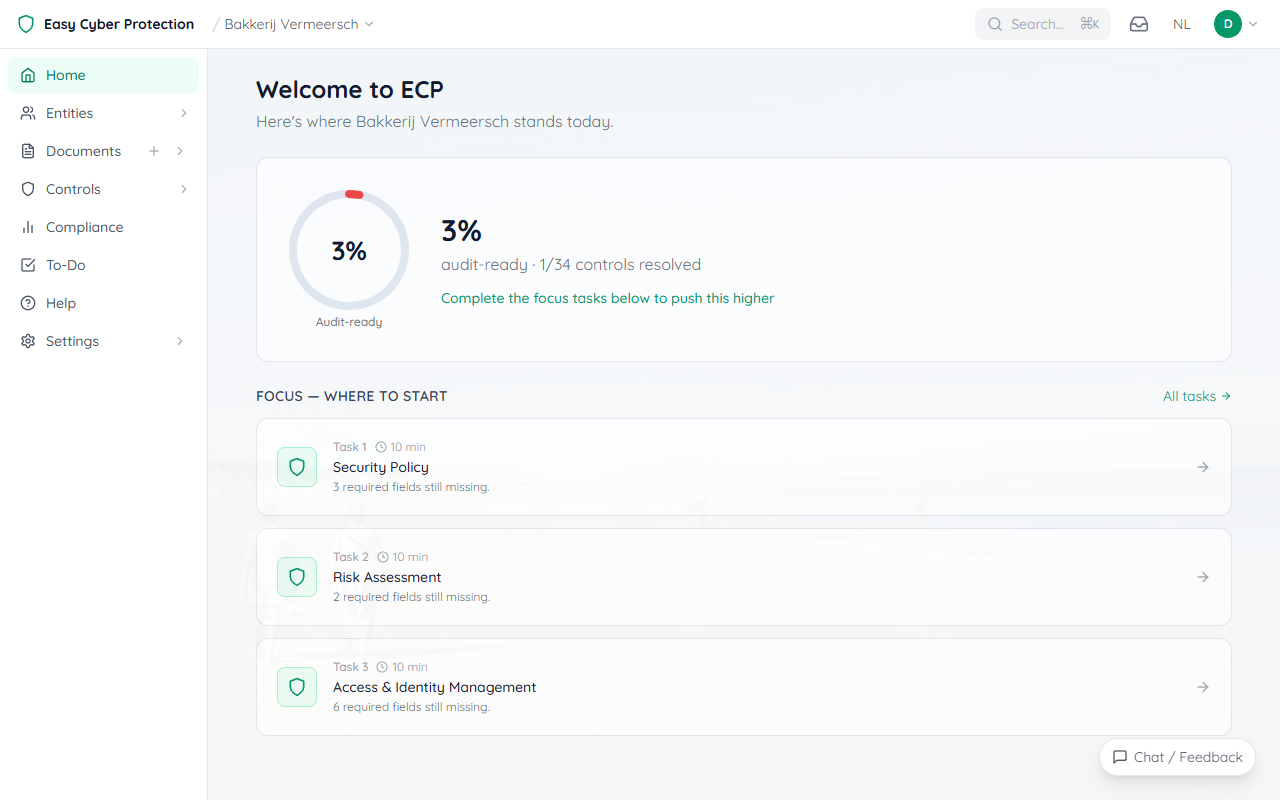
Task: Select Settings in the sidebar
Action: pyautogui.click(x=69, y=340)
